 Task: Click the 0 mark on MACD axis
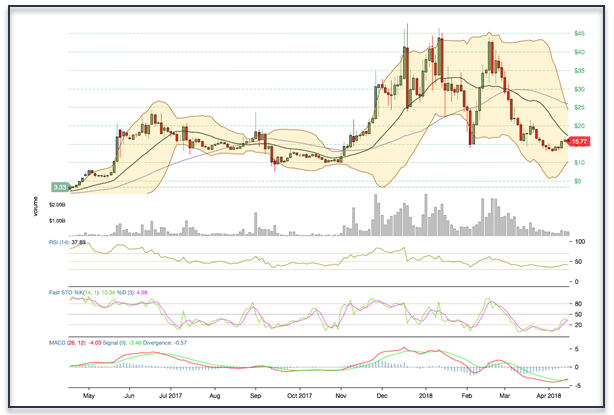(x=576, y=367)
